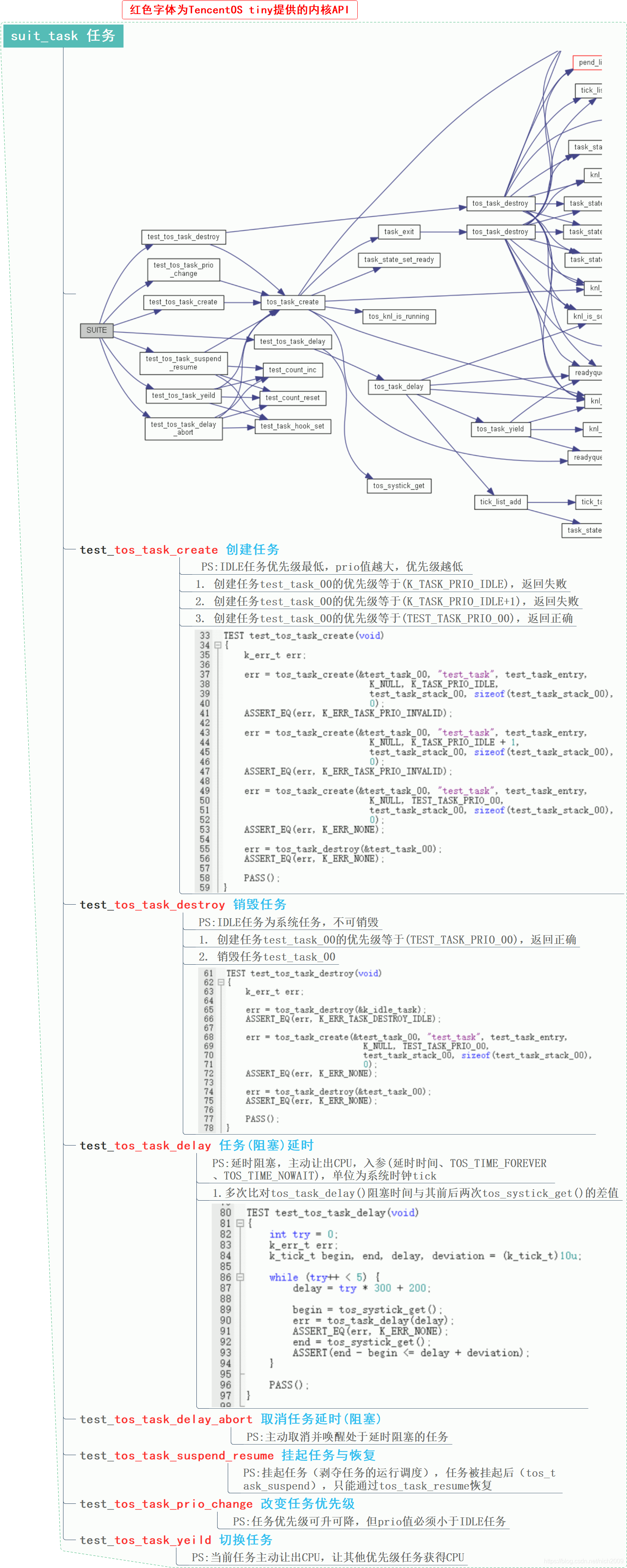Image resolution: width=627 pixels, height=1568 pixels.
Task: Collapse the code fold at line 62
Action: (220, 982)
